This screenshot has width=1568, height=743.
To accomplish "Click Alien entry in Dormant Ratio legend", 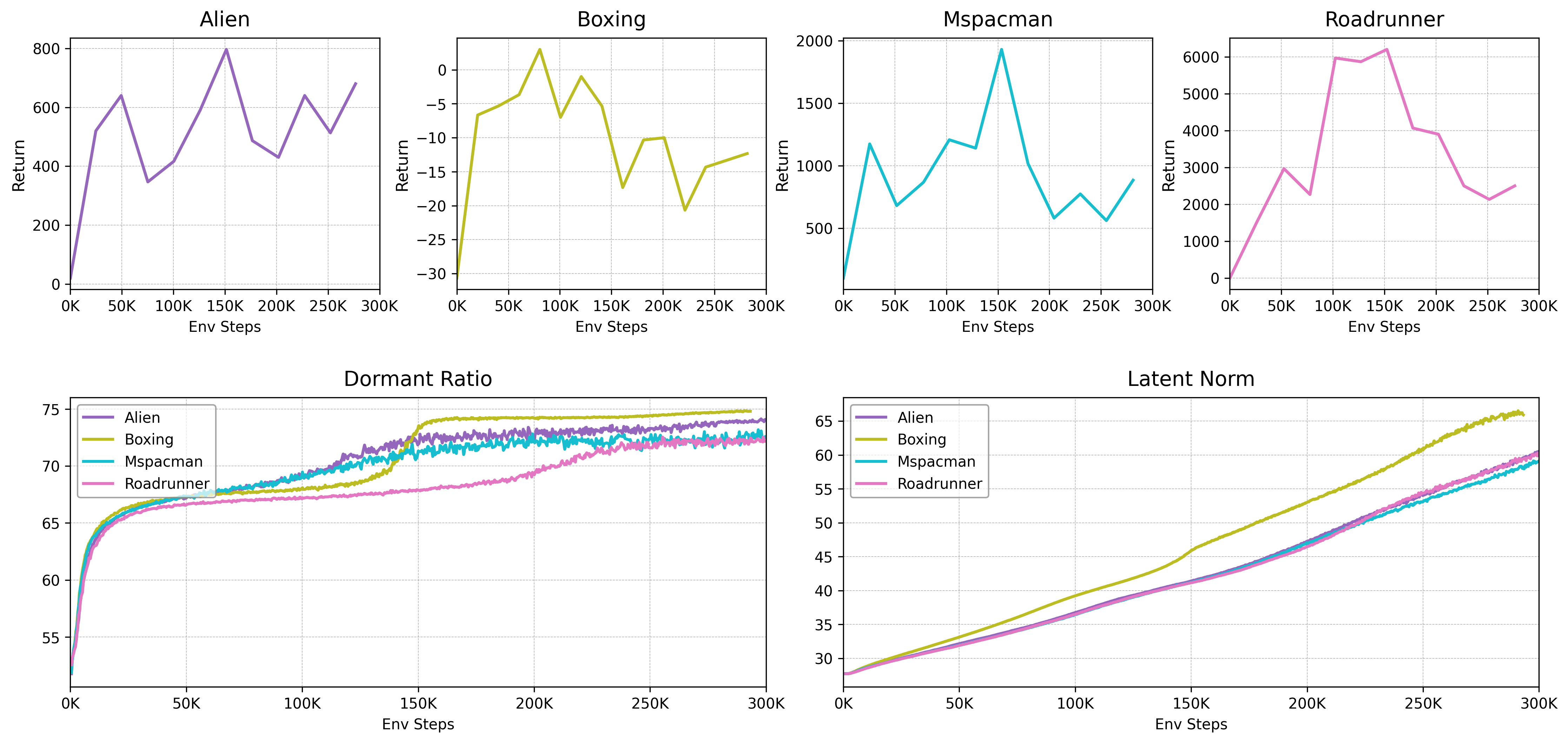I will coord(142,418).
